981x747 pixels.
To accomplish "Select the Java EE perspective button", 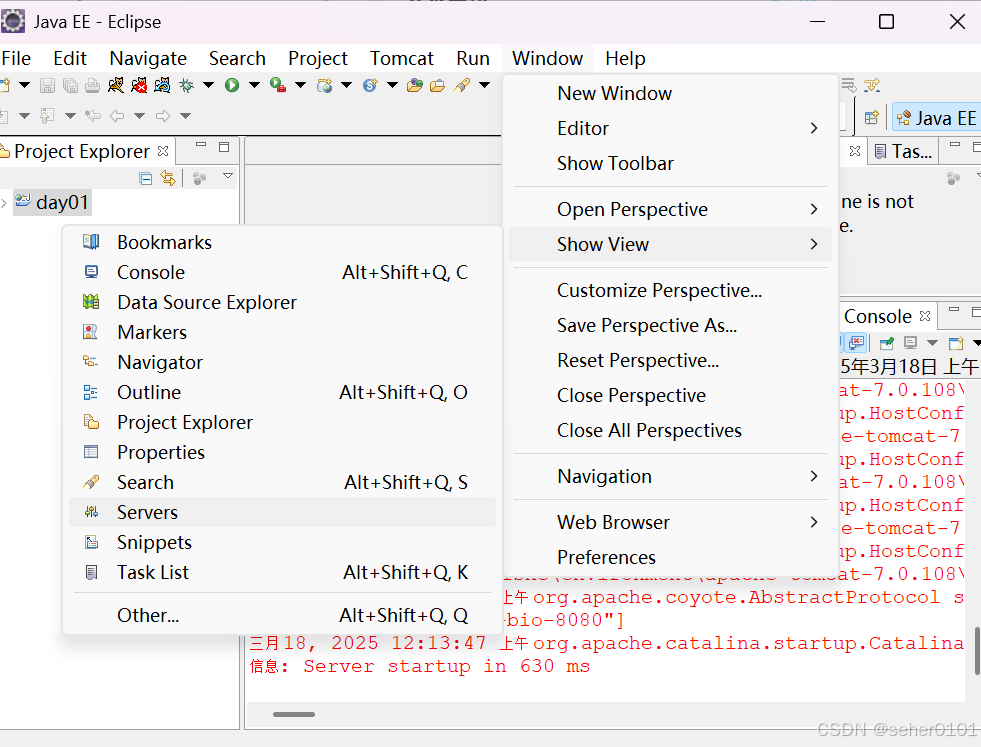I will (937, 118).
